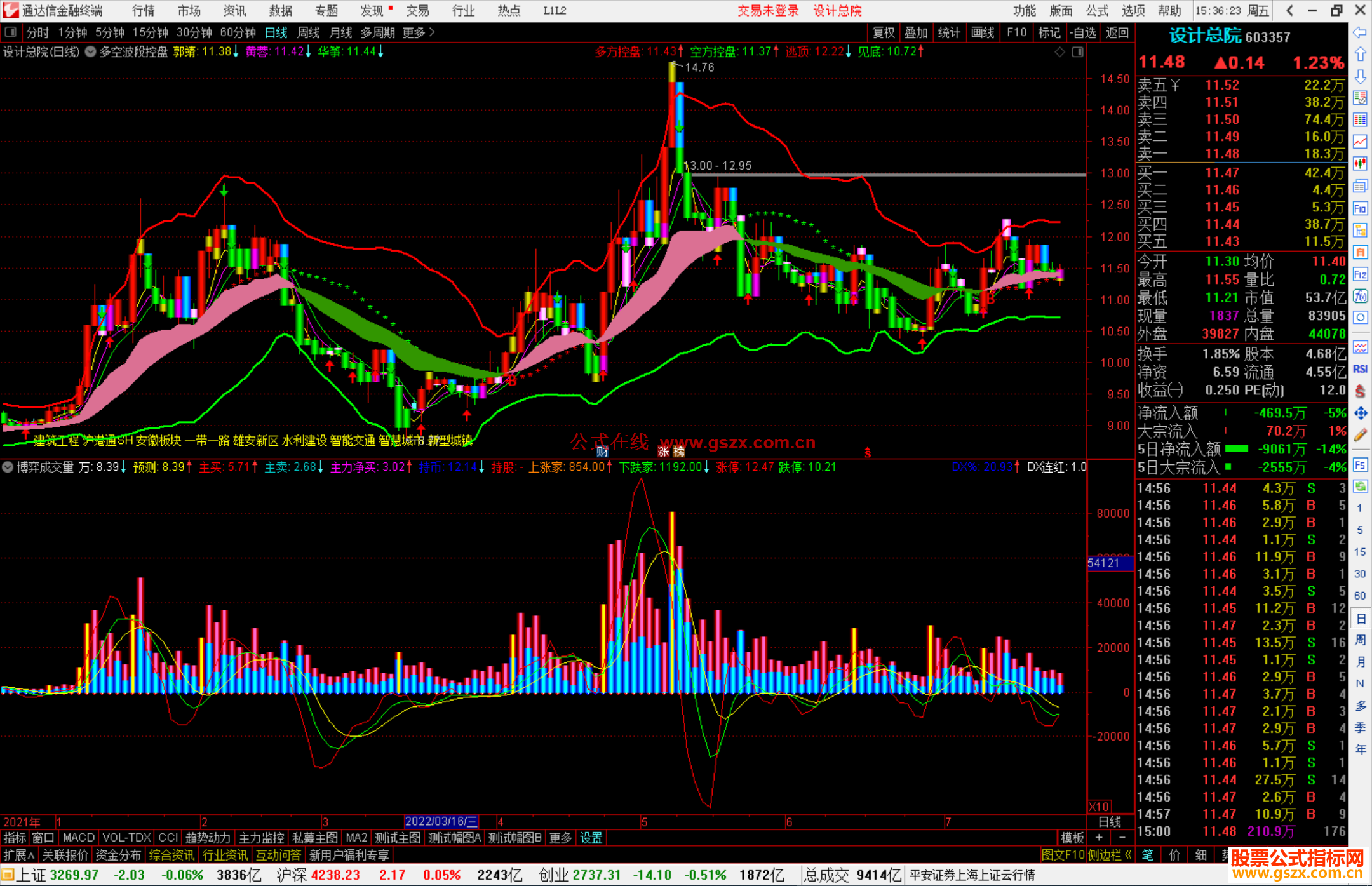Navigate back with top-right chevron arrow
The height and width of the screenshot is (886, 1372).
tap(1289, 11)
